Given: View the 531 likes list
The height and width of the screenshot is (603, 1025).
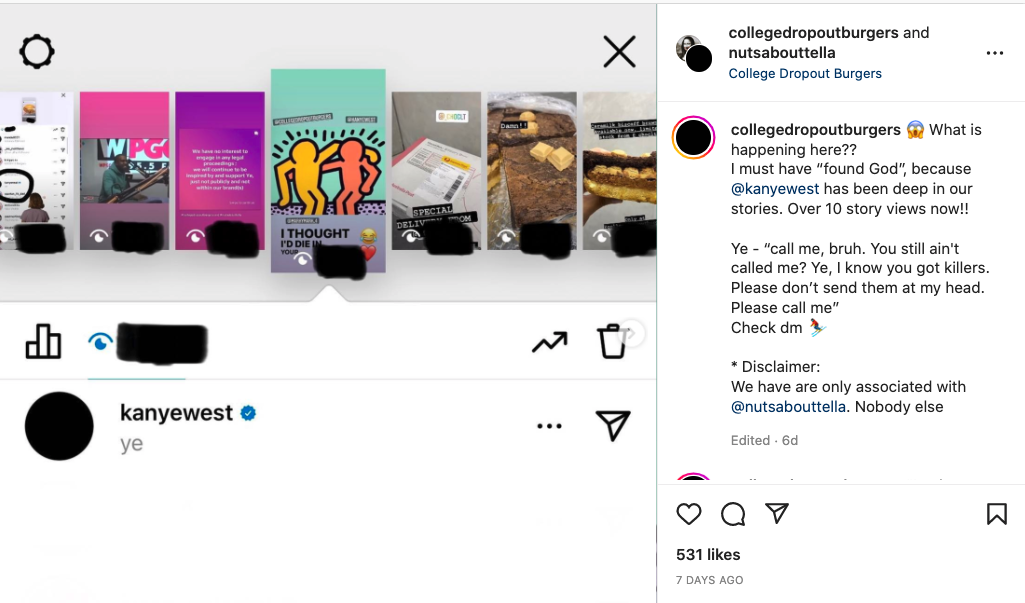Looking at the screenshot, I should pyautogui.click(x=708, y=555).
